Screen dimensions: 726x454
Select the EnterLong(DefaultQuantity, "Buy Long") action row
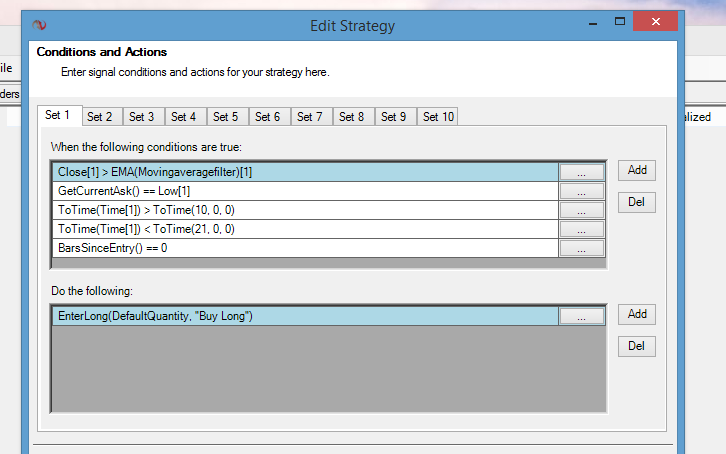300,316
